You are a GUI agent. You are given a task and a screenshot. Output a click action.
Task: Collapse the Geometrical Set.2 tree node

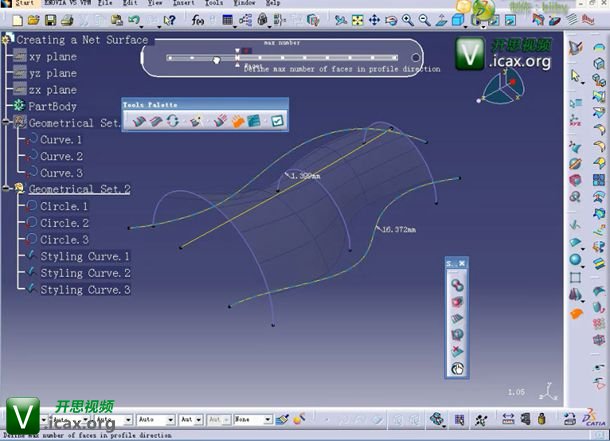5,188
